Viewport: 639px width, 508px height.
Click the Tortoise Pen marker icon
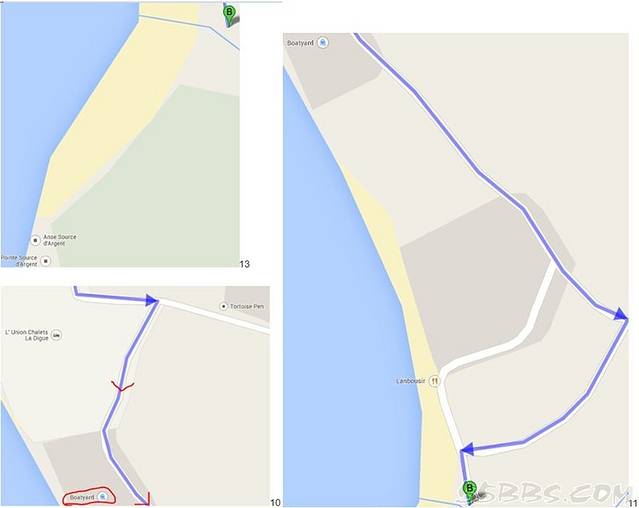(223, 306)
